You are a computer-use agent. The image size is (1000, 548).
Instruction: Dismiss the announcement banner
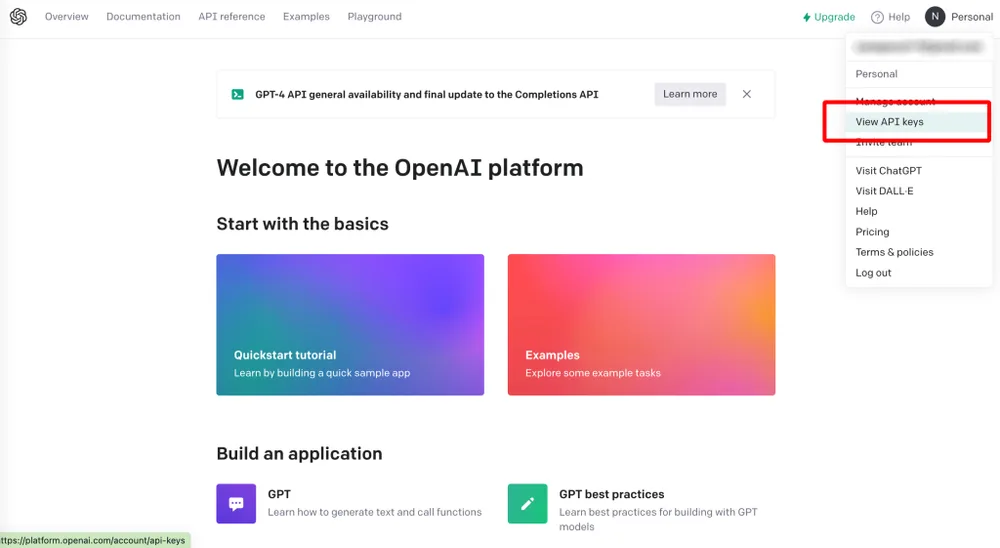[x=746, y=94]
